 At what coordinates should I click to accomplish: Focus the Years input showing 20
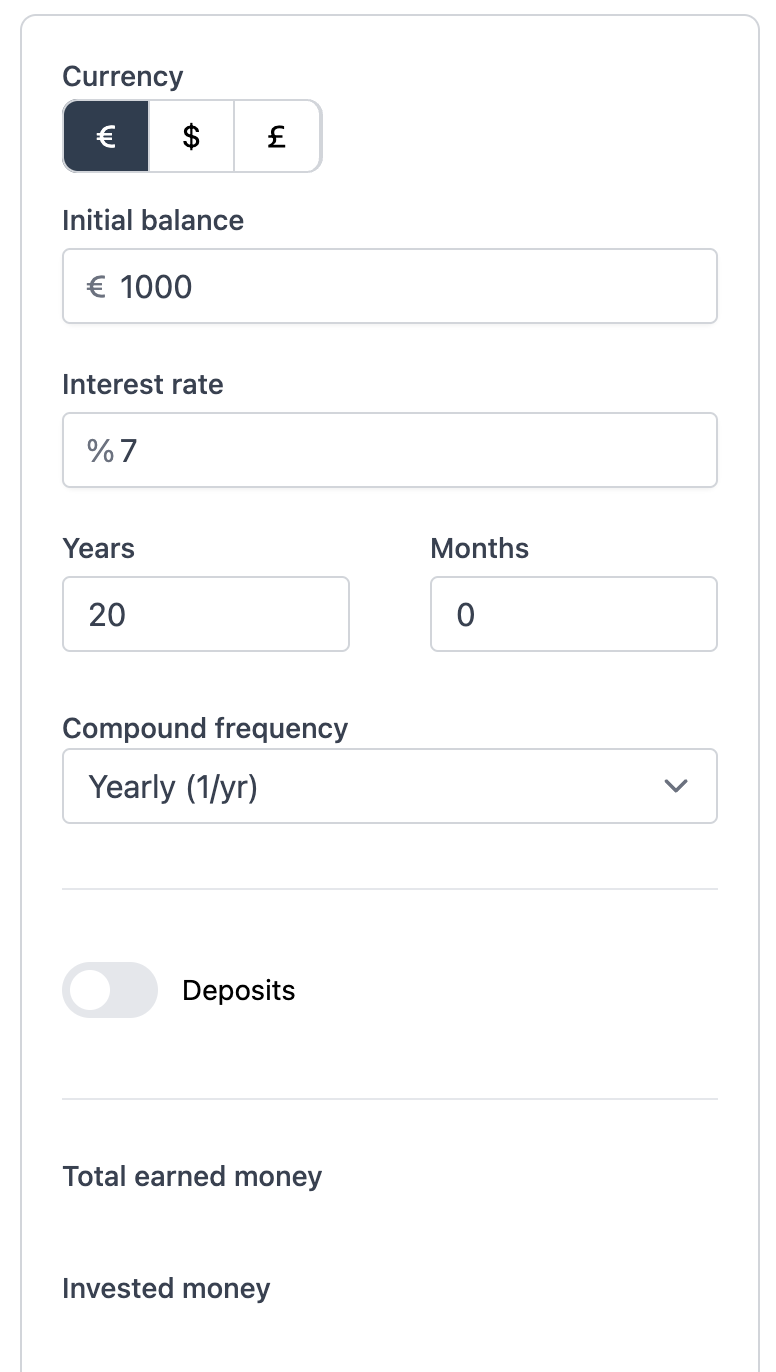[206, 614]
